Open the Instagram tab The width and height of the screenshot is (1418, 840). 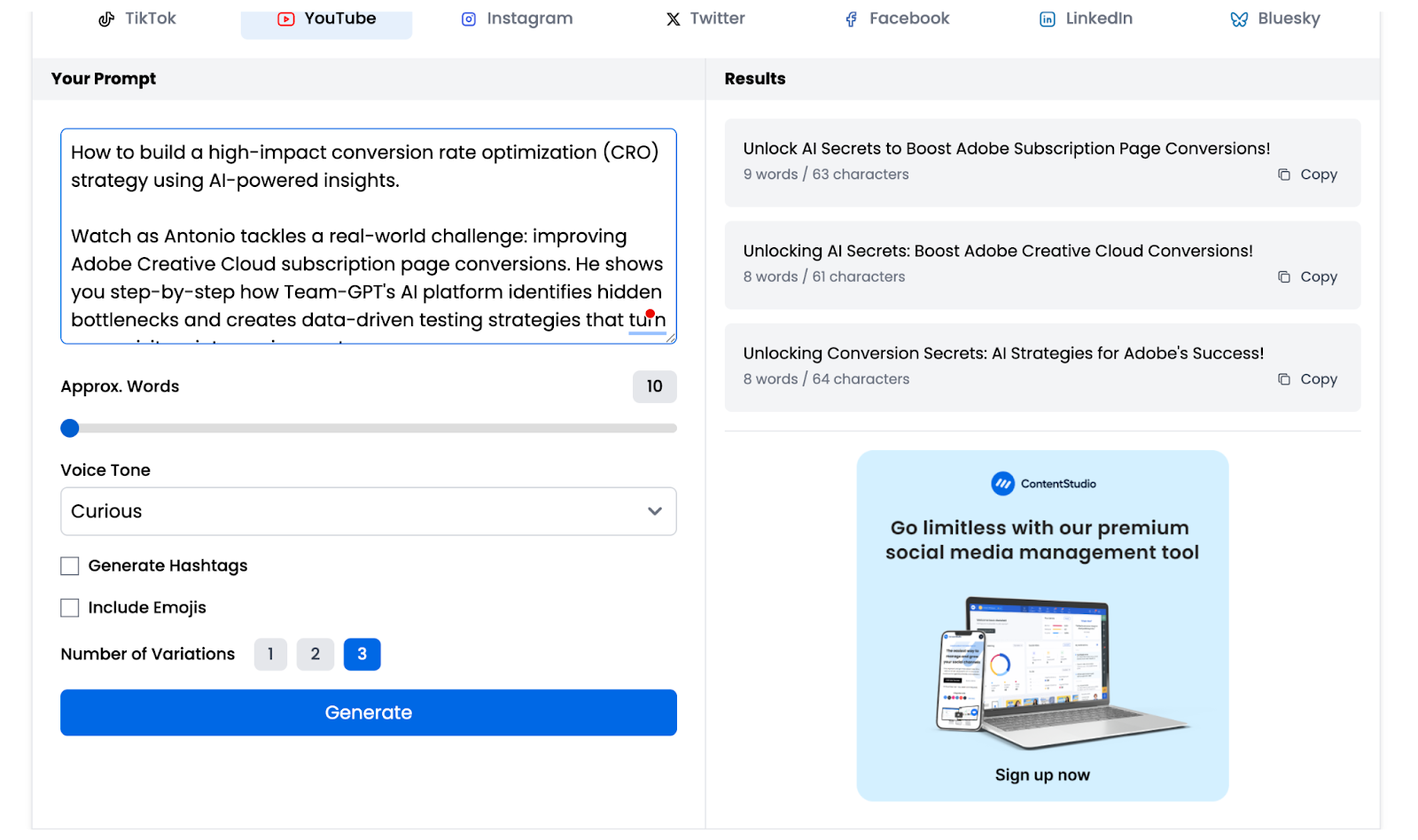click(517, 19)
